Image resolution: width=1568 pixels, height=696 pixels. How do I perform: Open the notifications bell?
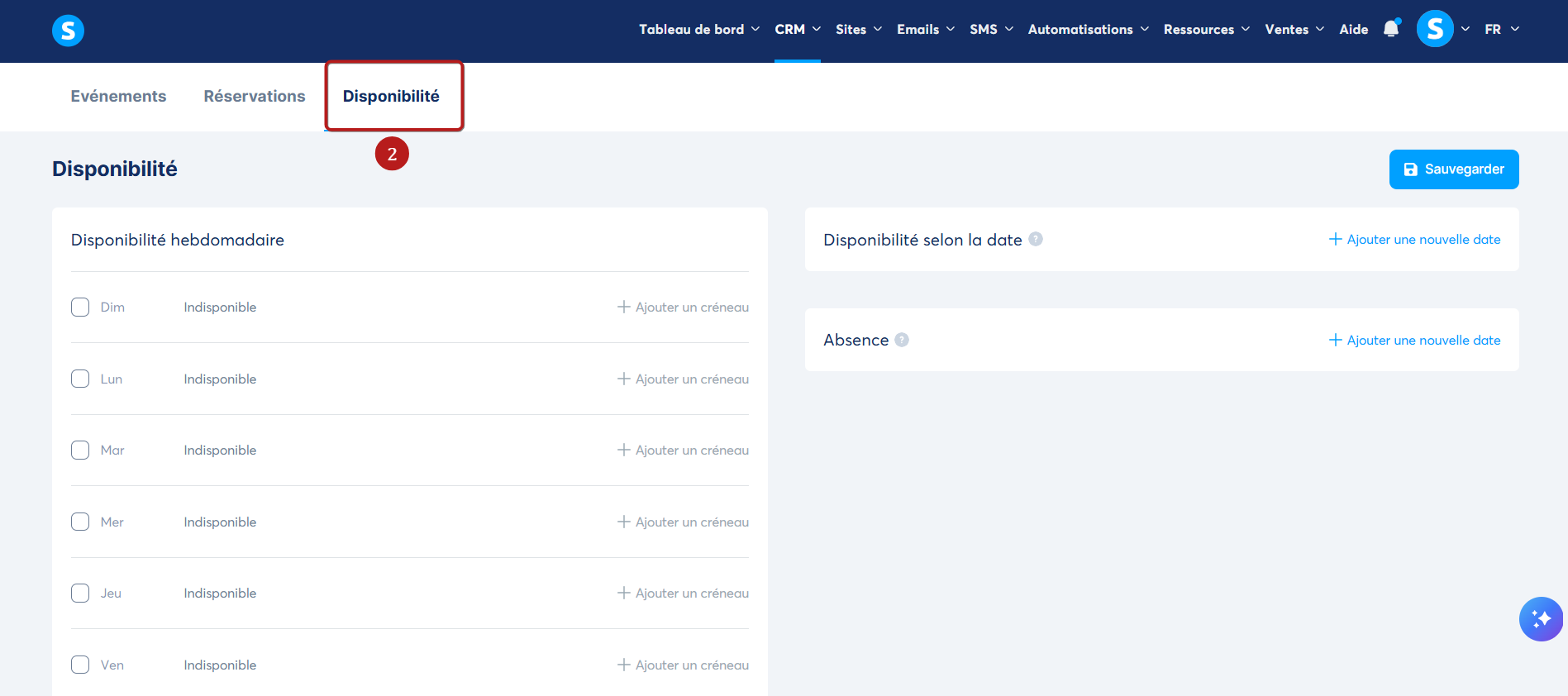[1392, 29]
